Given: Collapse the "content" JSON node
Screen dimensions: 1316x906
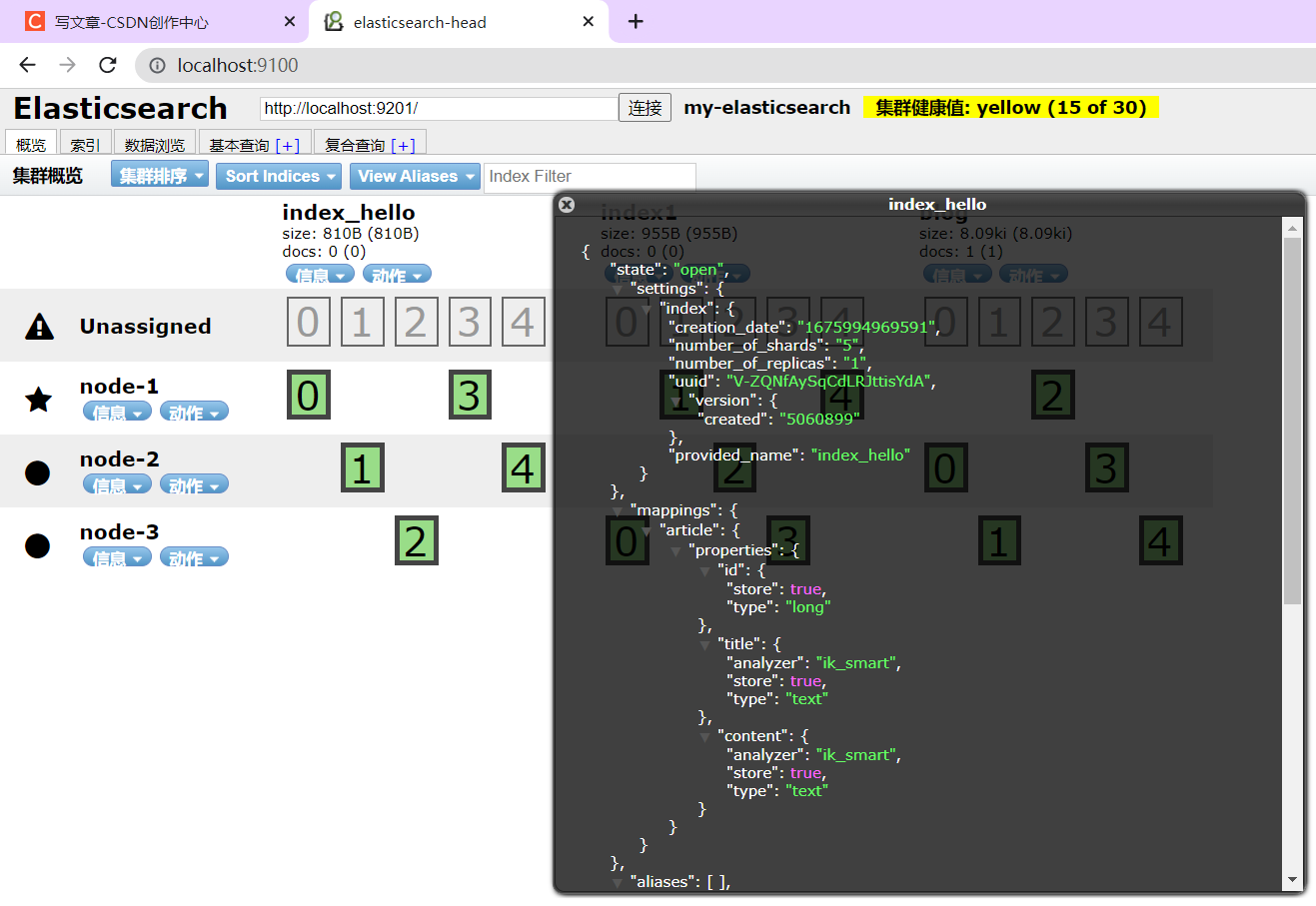Looking at the screenshot, I should coord(704,737).
